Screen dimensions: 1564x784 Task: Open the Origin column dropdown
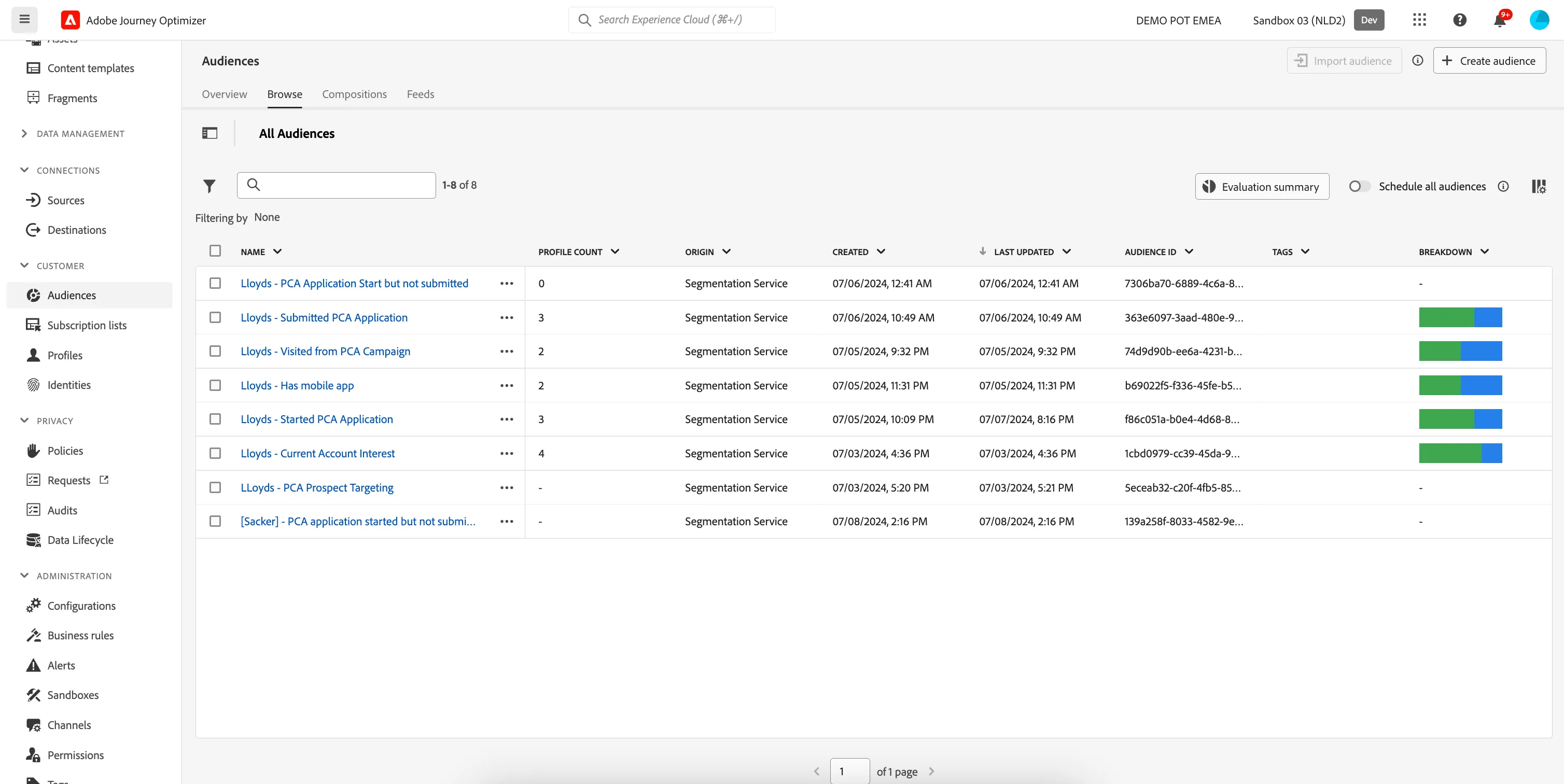coord(726,251)
